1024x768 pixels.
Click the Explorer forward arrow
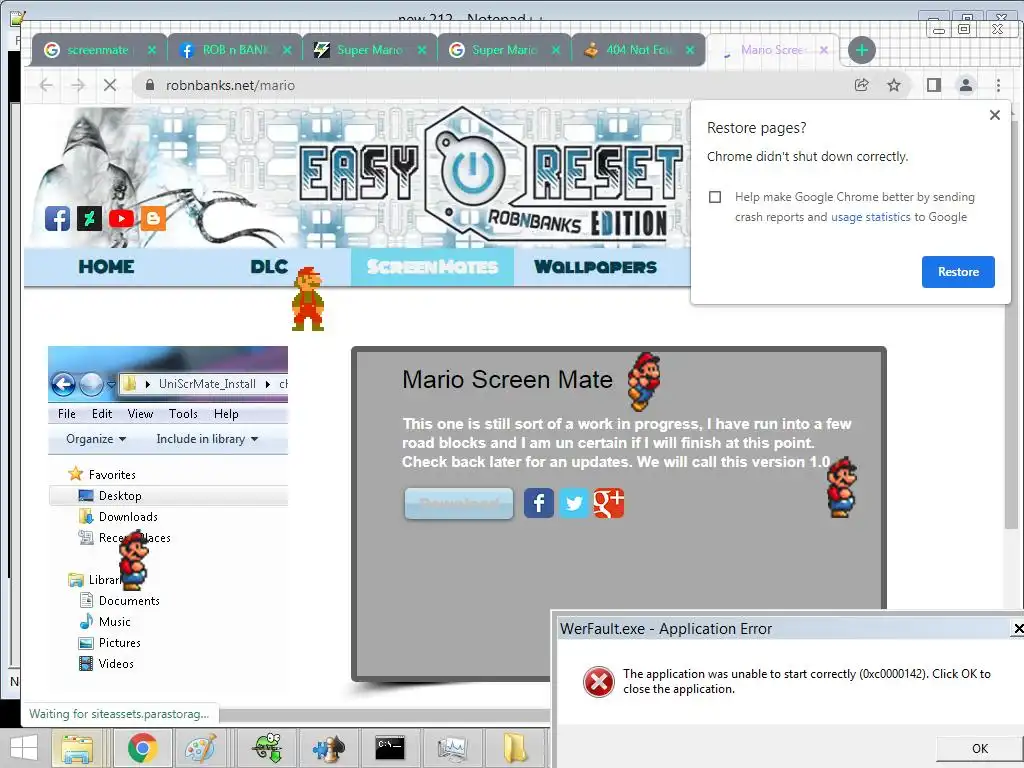[91, 384]
